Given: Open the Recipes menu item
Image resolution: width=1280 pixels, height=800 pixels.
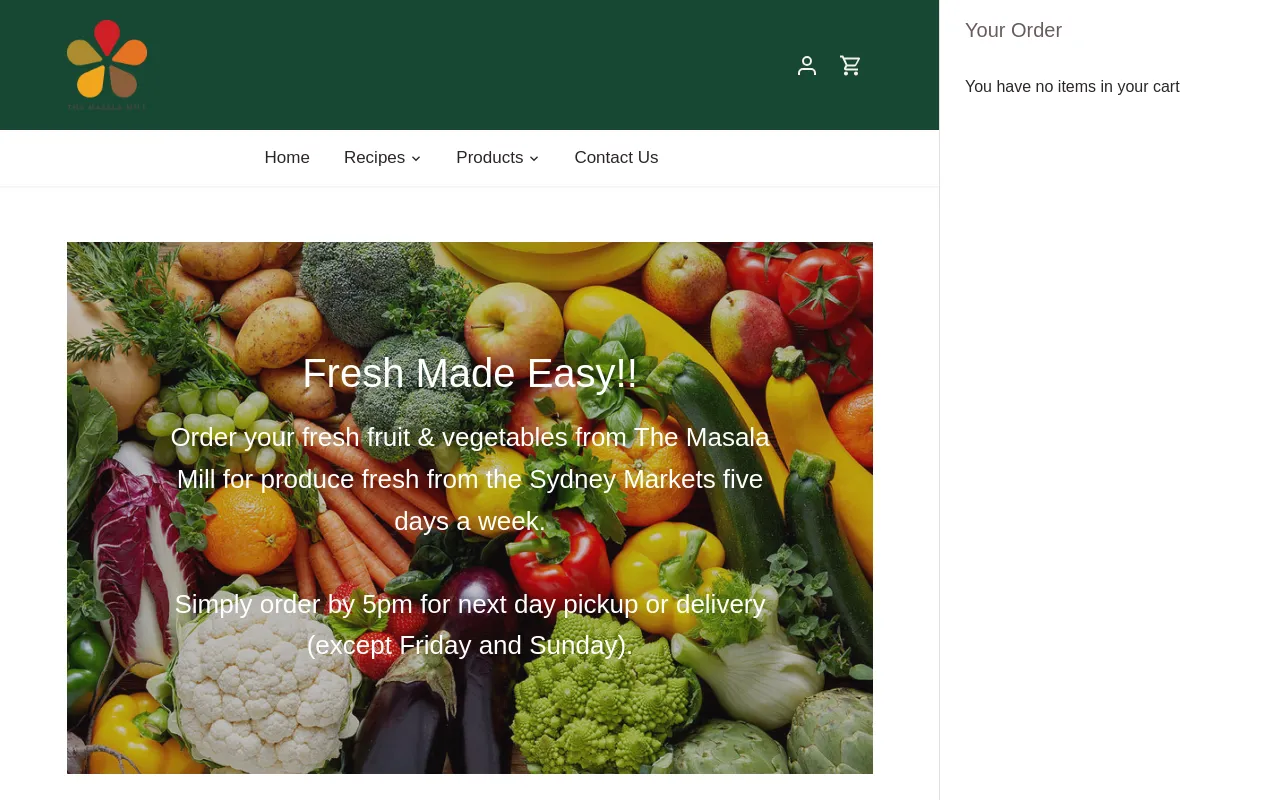Looking at the screenshot, I should click(374, 158).
